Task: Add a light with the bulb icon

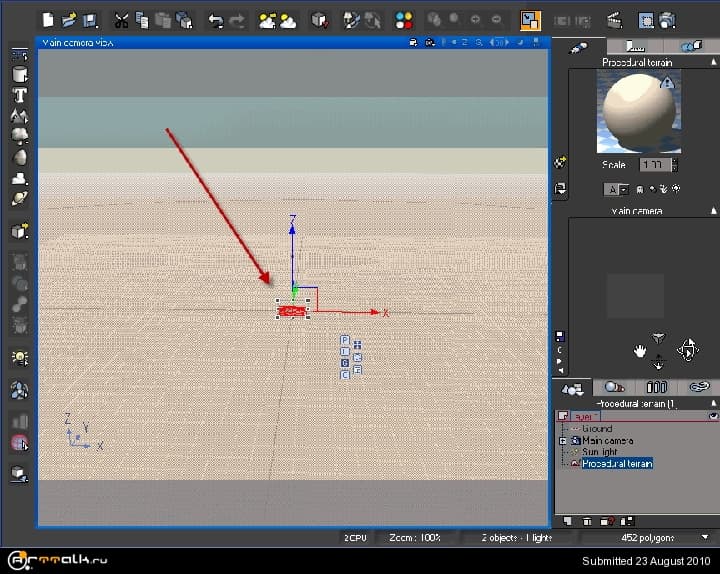Action: (19, 357)
